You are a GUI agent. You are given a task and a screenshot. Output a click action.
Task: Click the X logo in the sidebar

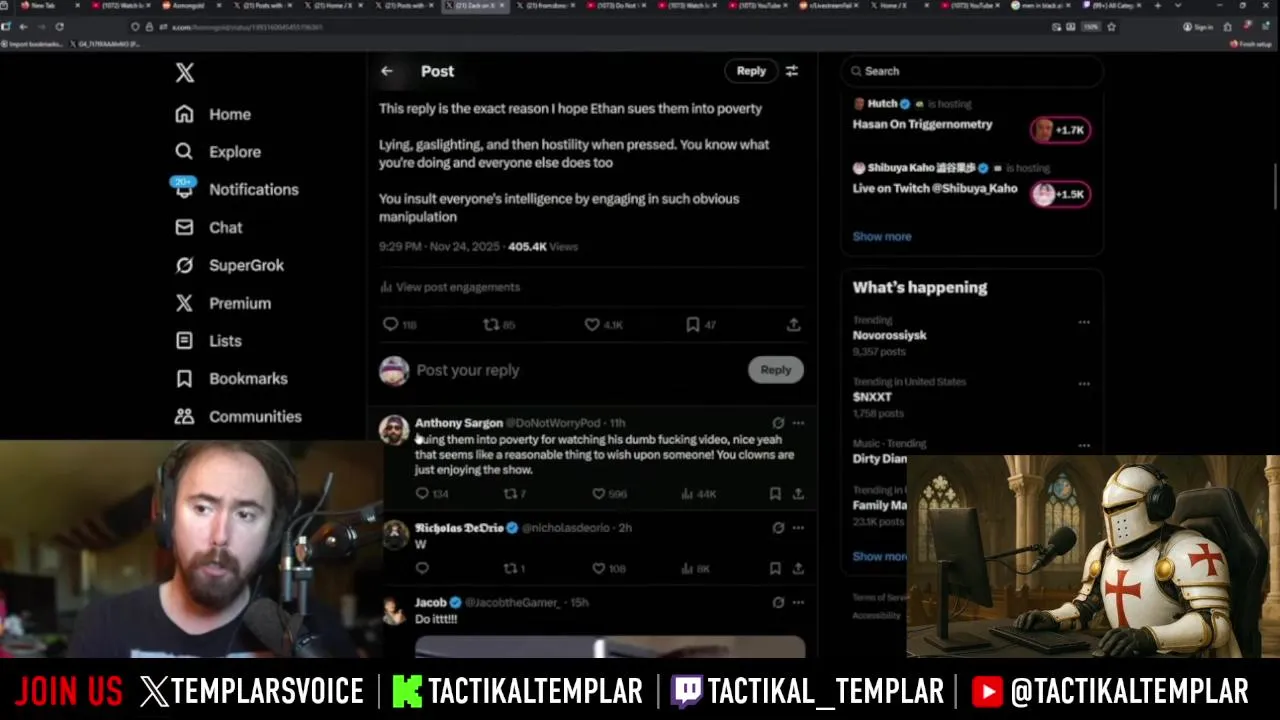click(x=185, y=73)
